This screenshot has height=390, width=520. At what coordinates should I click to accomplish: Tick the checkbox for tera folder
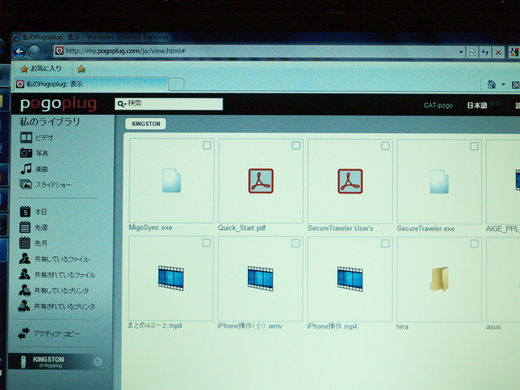pos(475,244)
